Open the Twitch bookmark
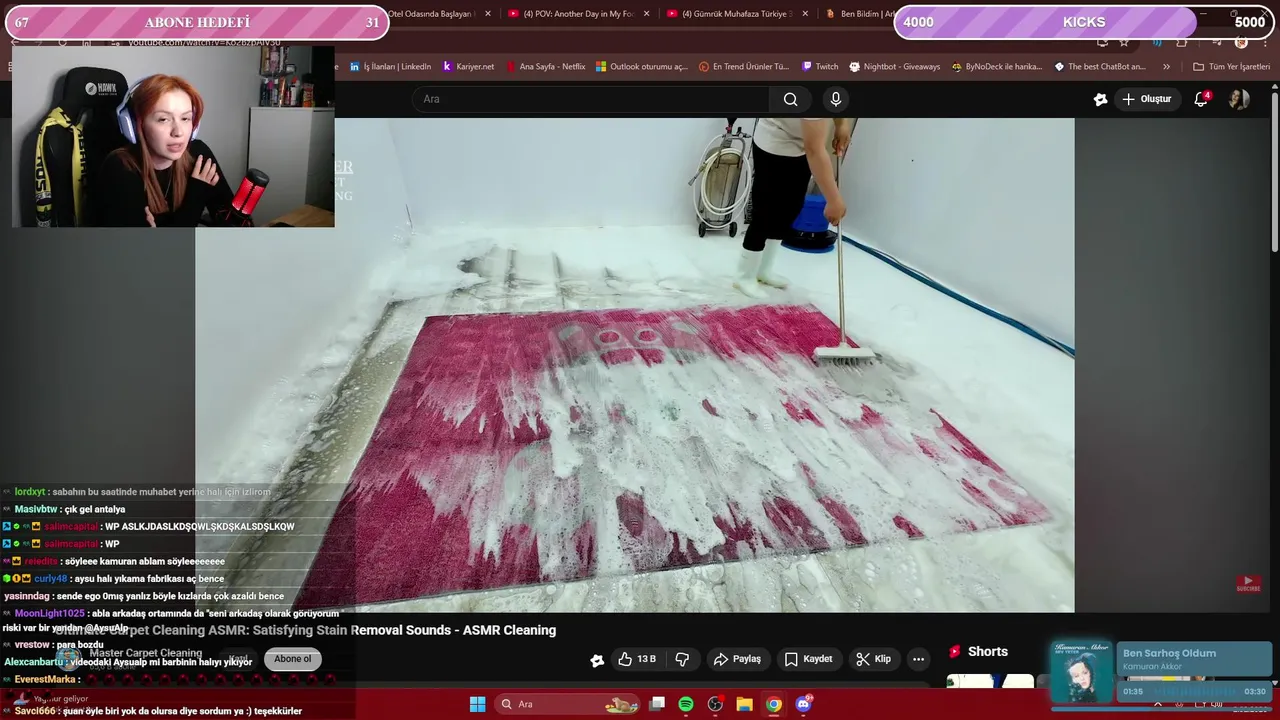The image size is (1280, 720). 820,67
